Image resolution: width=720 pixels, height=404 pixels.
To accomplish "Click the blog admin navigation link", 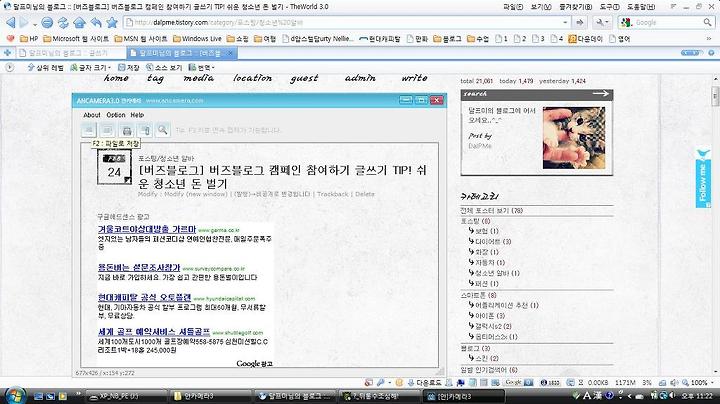I will 360,78.
